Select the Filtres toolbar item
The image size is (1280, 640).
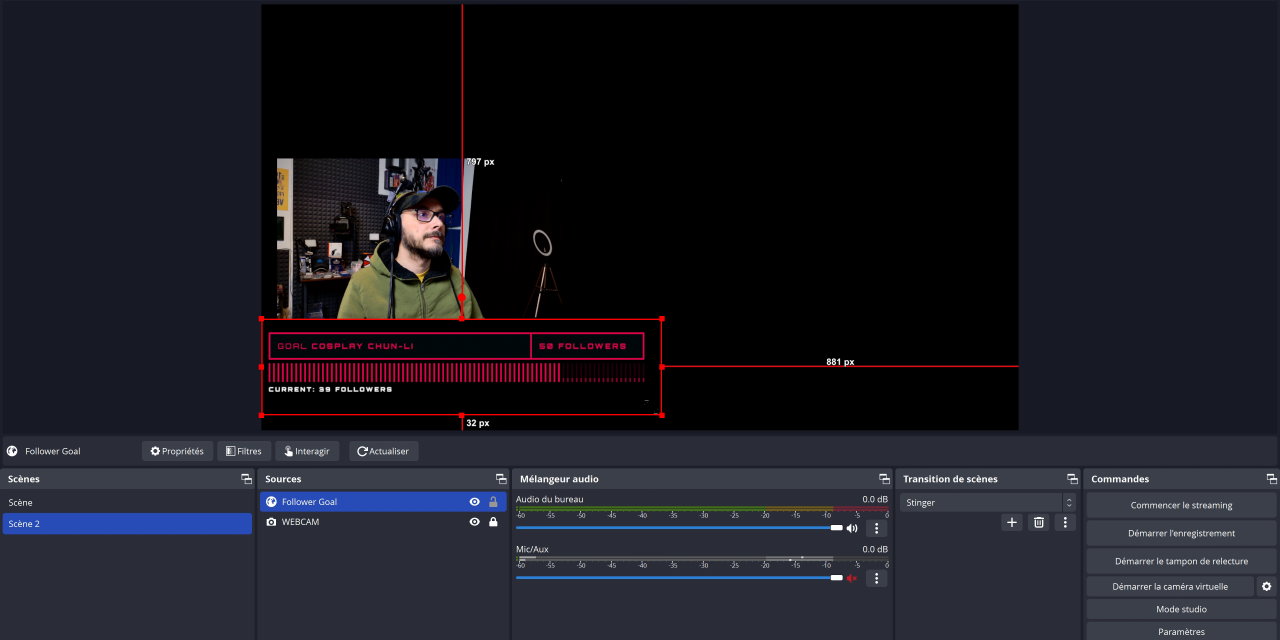[242, 451]
